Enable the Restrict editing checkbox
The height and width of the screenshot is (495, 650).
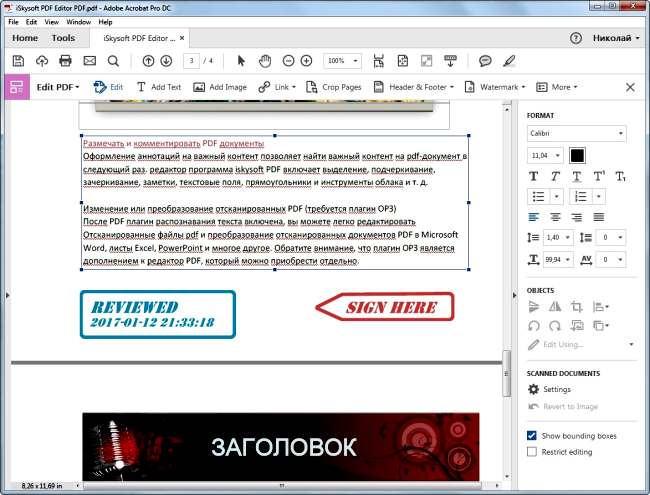coord(532,452)
